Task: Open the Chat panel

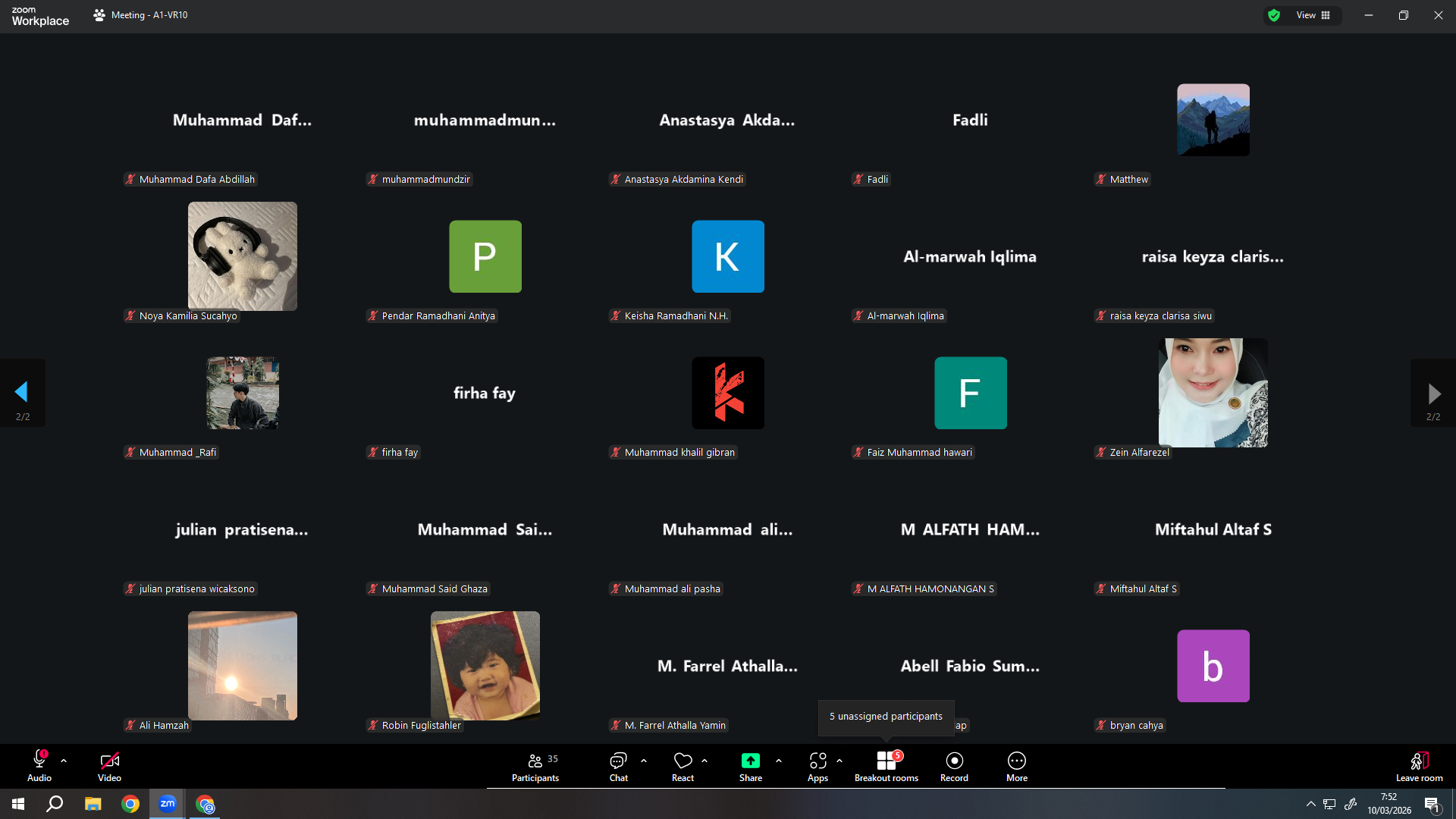Action: pyautogui.click(x=618, y=767)
